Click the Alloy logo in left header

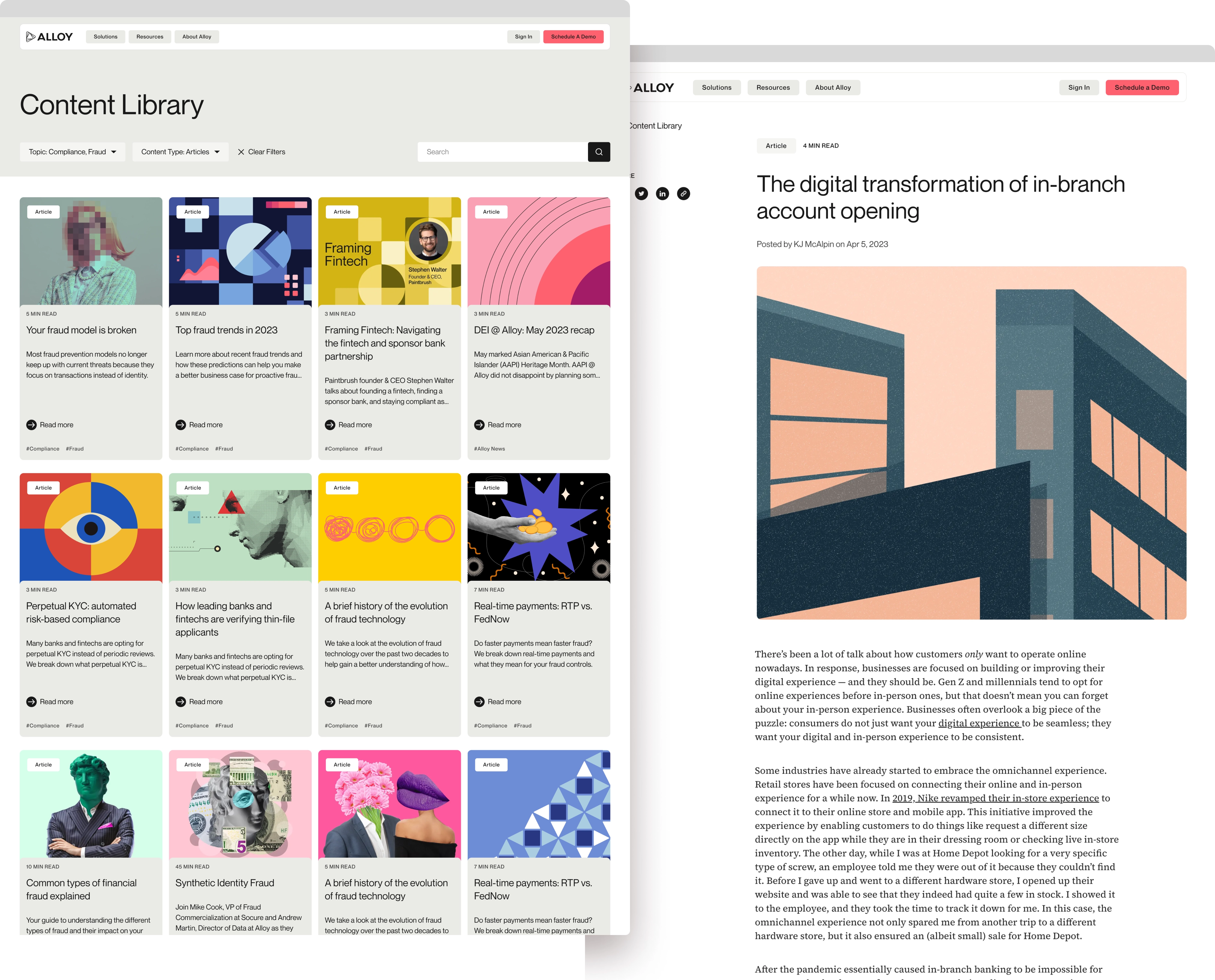[49, 37]
